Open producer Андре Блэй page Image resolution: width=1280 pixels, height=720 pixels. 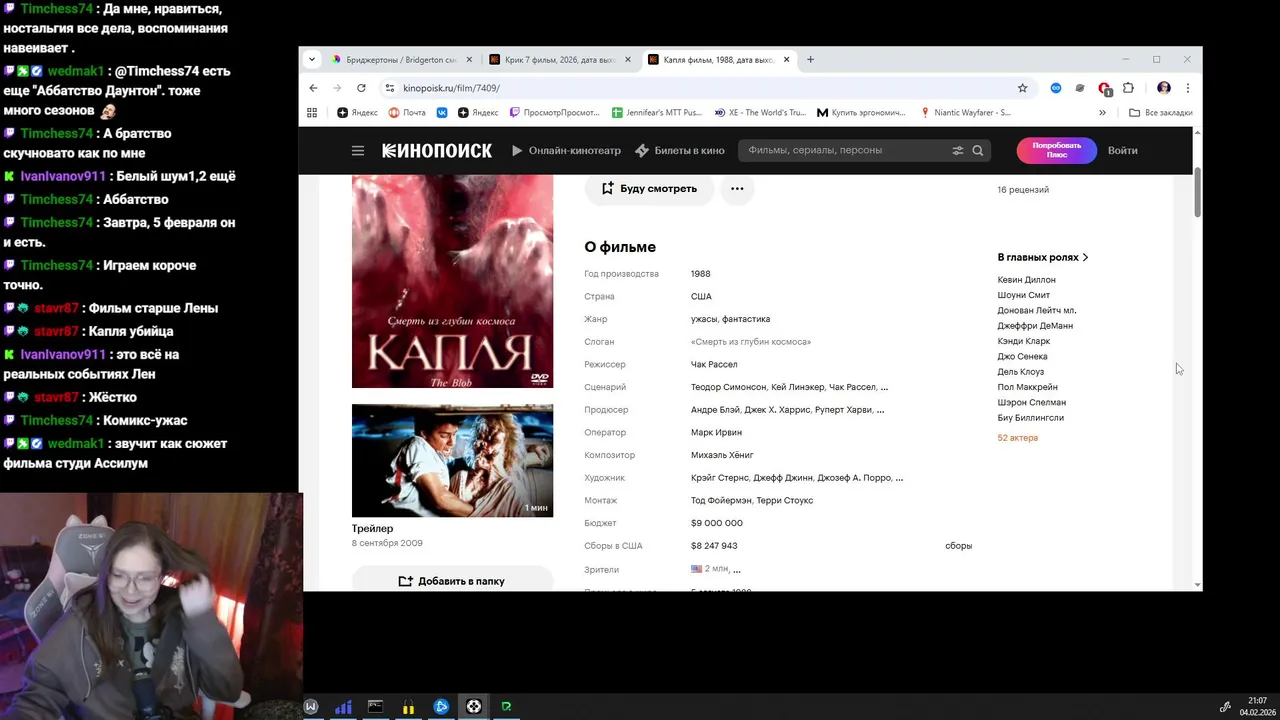(x=715, y=410)
